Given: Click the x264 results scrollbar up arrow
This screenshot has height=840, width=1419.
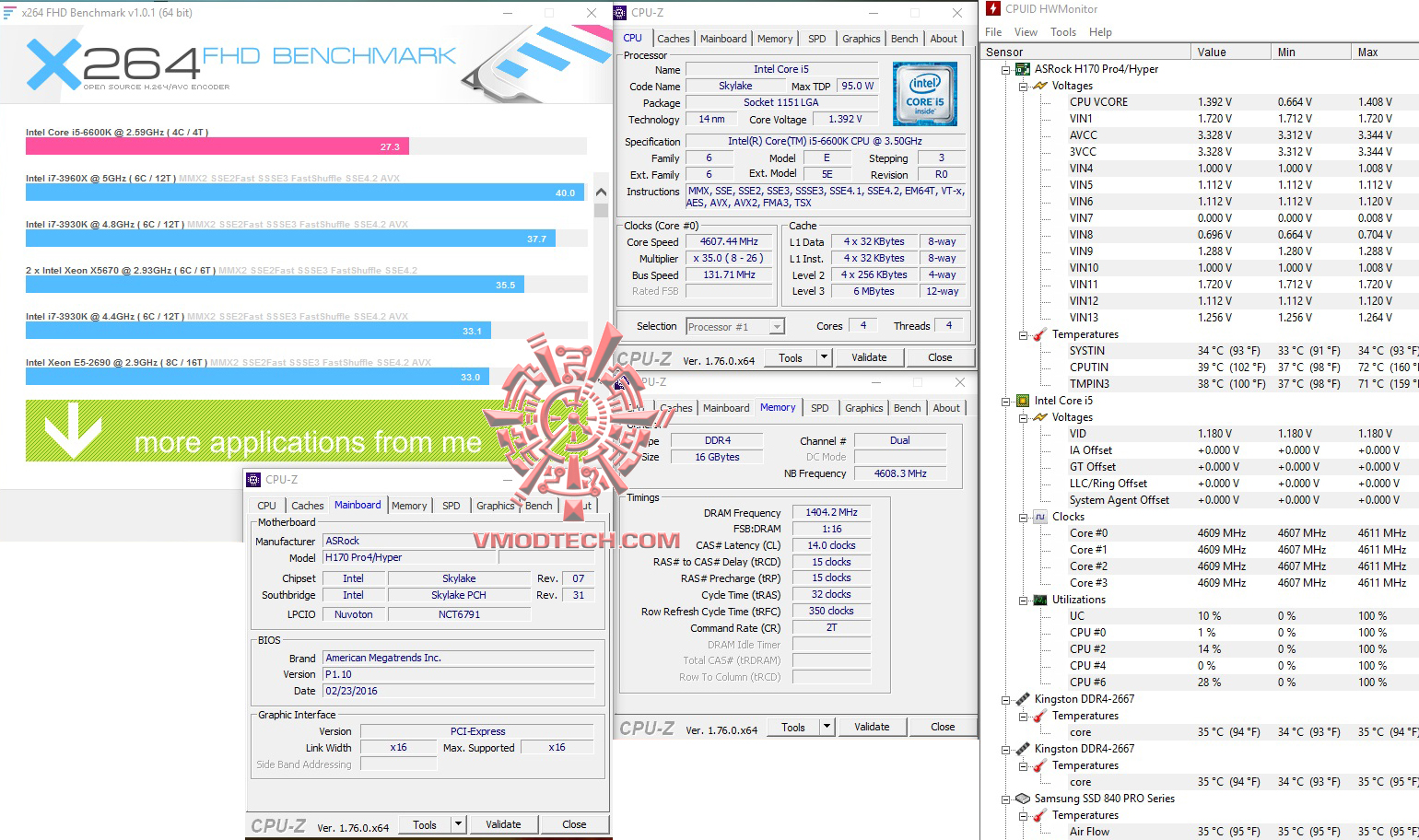Looking at the screenshot, I should 601,192.
